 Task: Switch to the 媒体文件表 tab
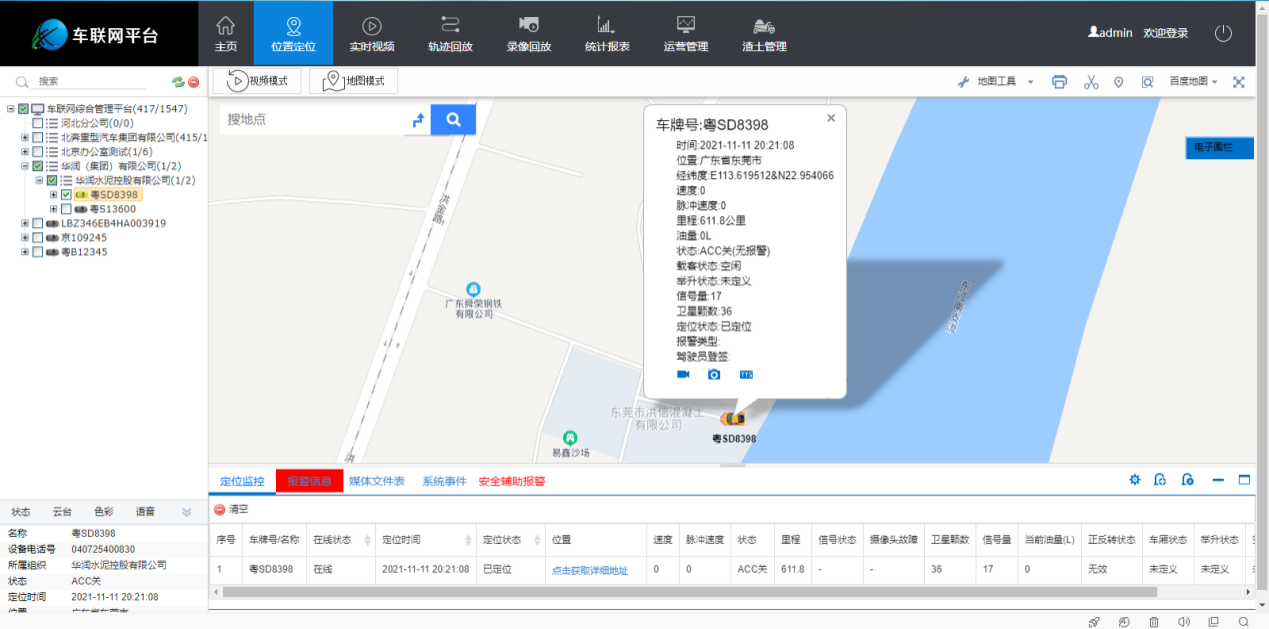point(377,481)
